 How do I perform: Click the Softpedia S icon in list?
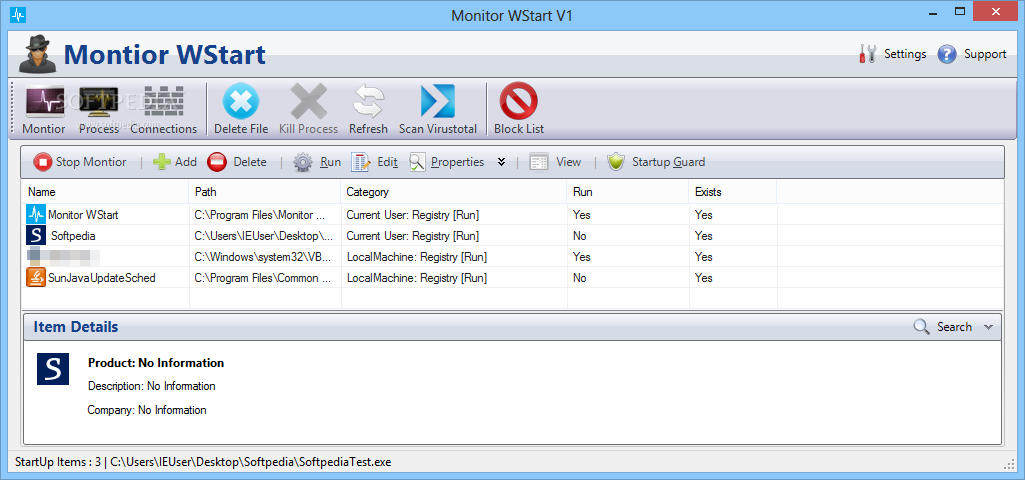point(36,235)
